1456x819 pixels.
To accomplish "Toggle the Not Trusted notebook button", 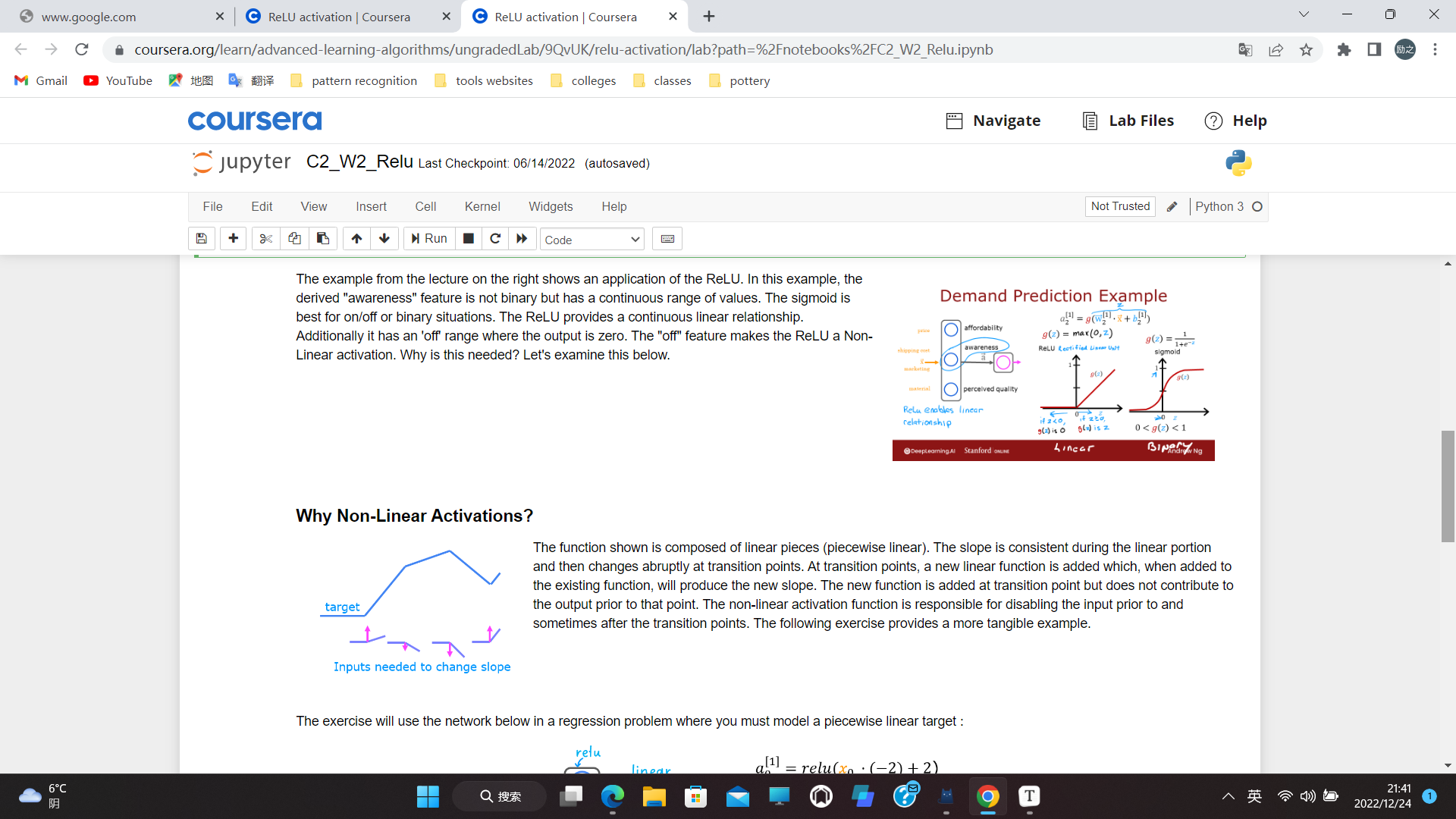I will pyautogui.click(x=1120, y=206).
